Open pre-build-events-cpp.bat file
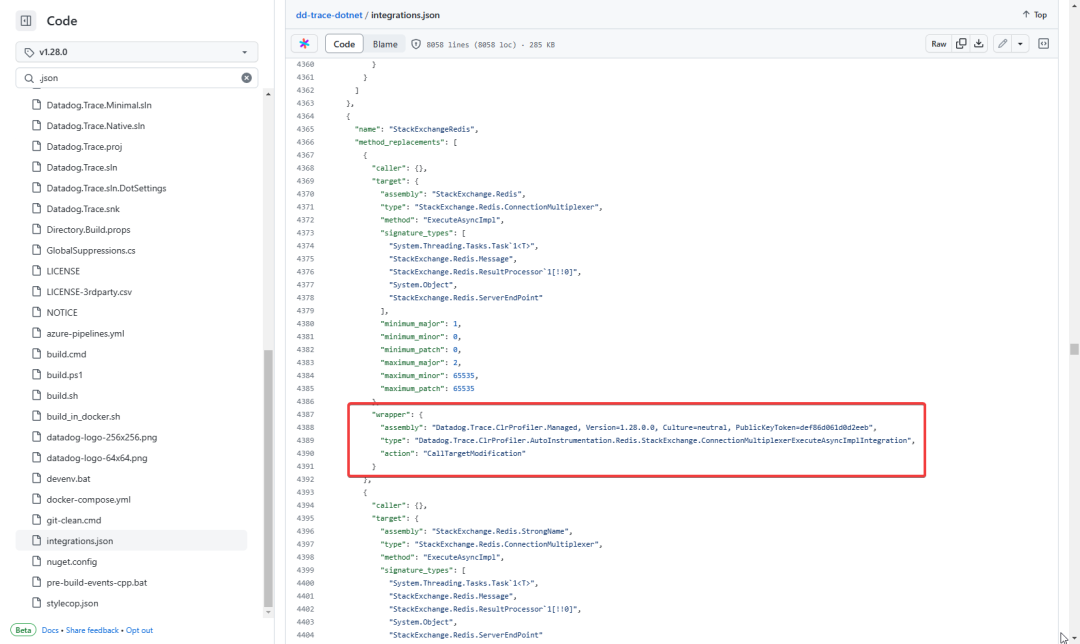This screenshot has width=1080, height=644. [96, 582]
